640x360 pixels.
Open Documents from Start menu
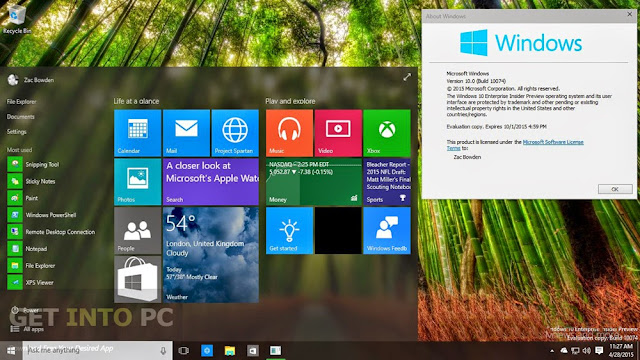(x=20, y=117)
